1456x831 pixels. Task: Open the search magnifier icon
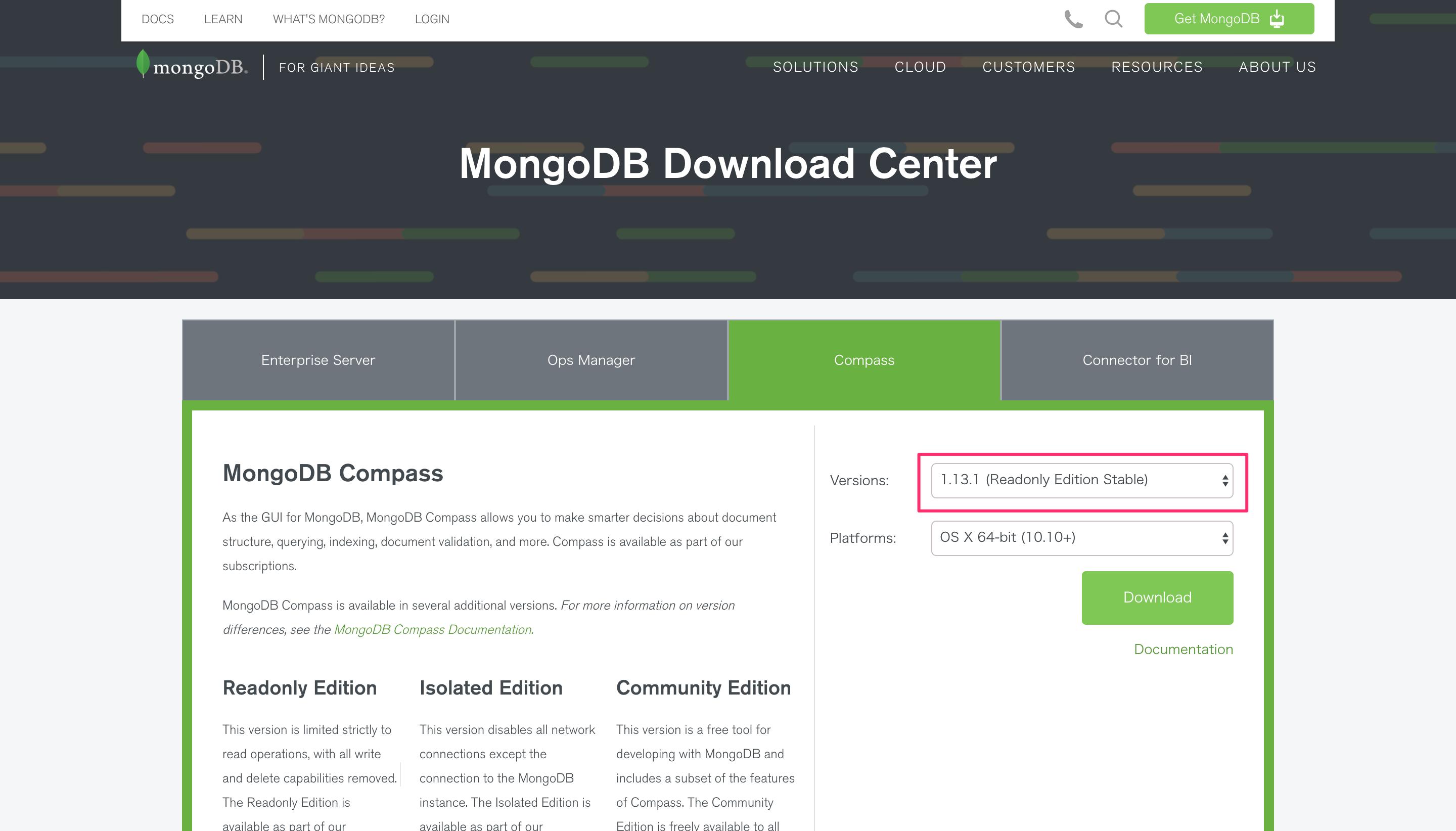click(x=1113, y=19)
